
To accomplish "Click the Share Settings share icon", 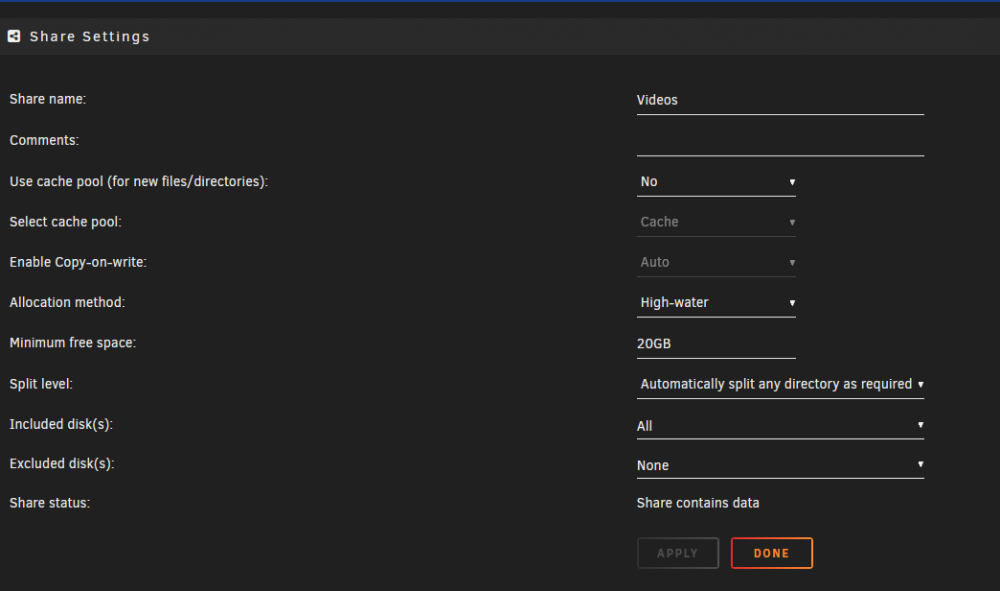I will click(x=14, y=36).
